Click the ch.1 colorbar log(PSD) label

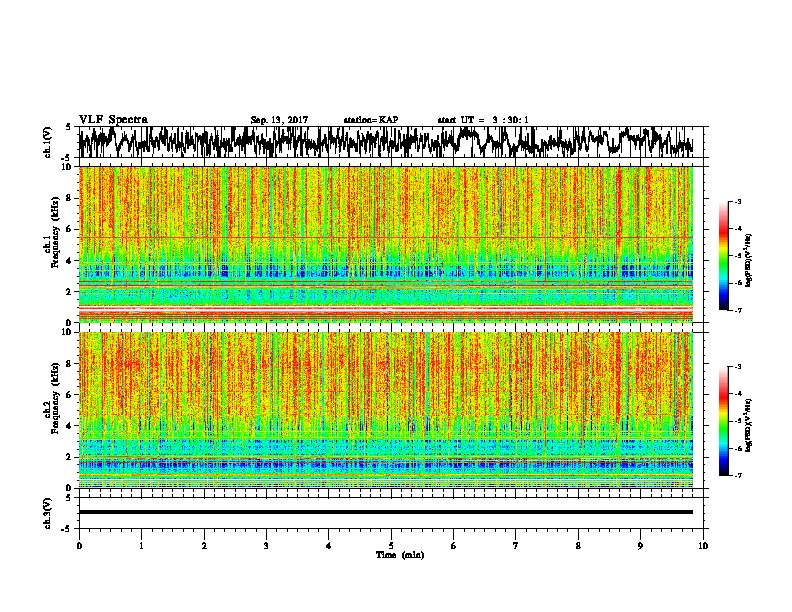[749, 260]
